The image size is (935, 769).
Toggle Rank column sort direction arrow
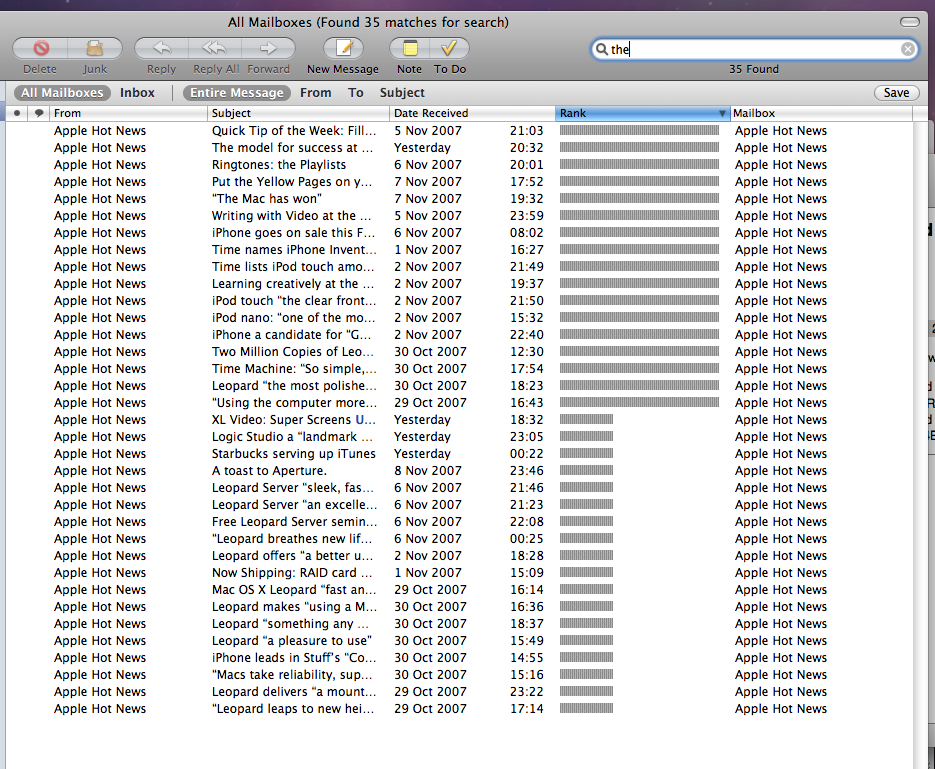pyautogui.click(x=722, y=113)
